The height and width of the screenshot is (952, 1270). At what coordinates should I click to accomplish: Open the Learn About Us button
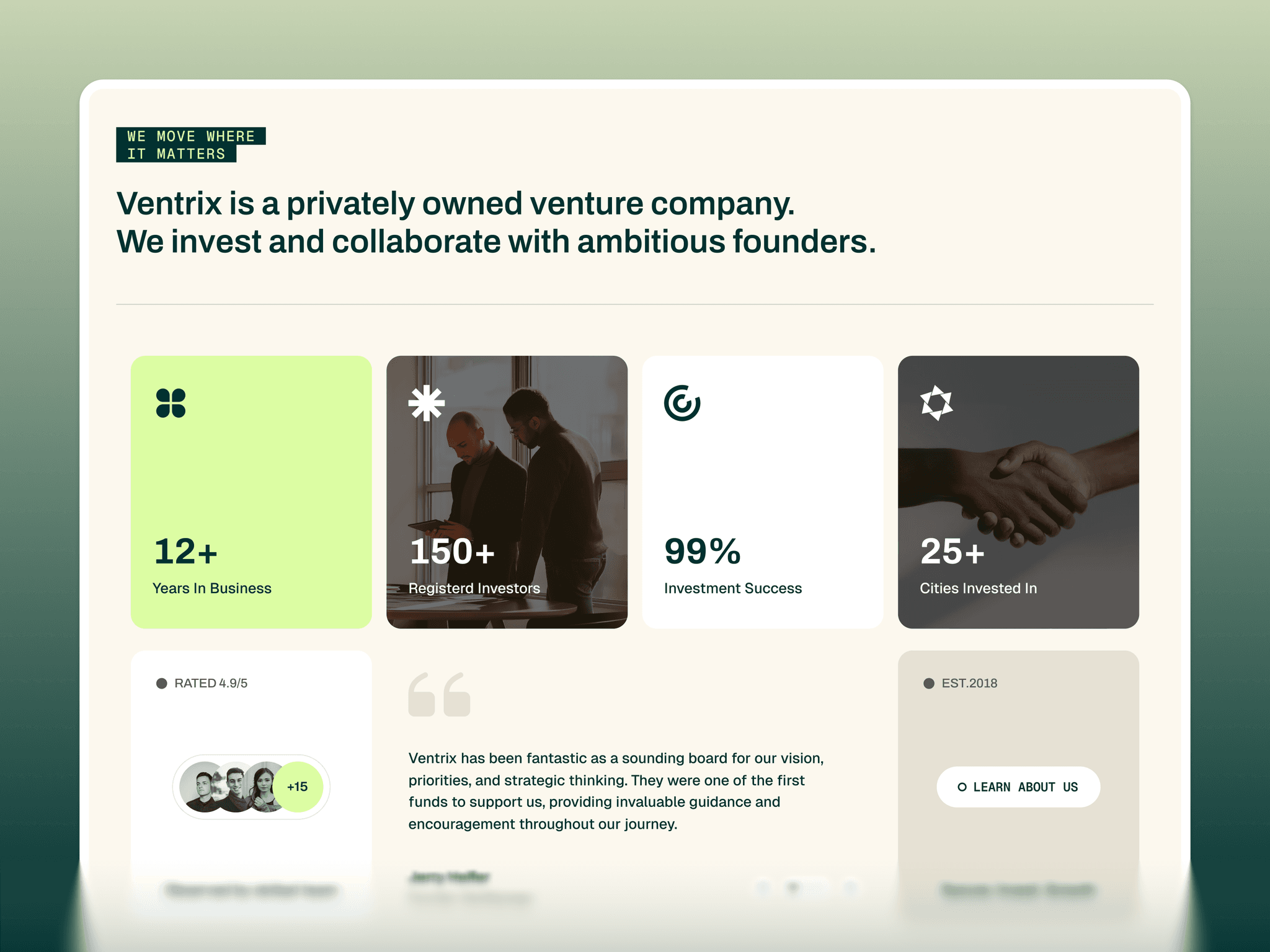point(1018,787)
